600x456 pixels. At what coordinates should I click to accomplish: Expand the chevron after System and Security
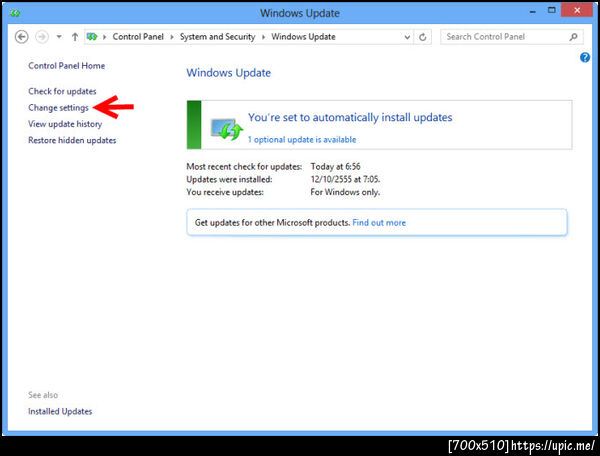tap(263, 37)
